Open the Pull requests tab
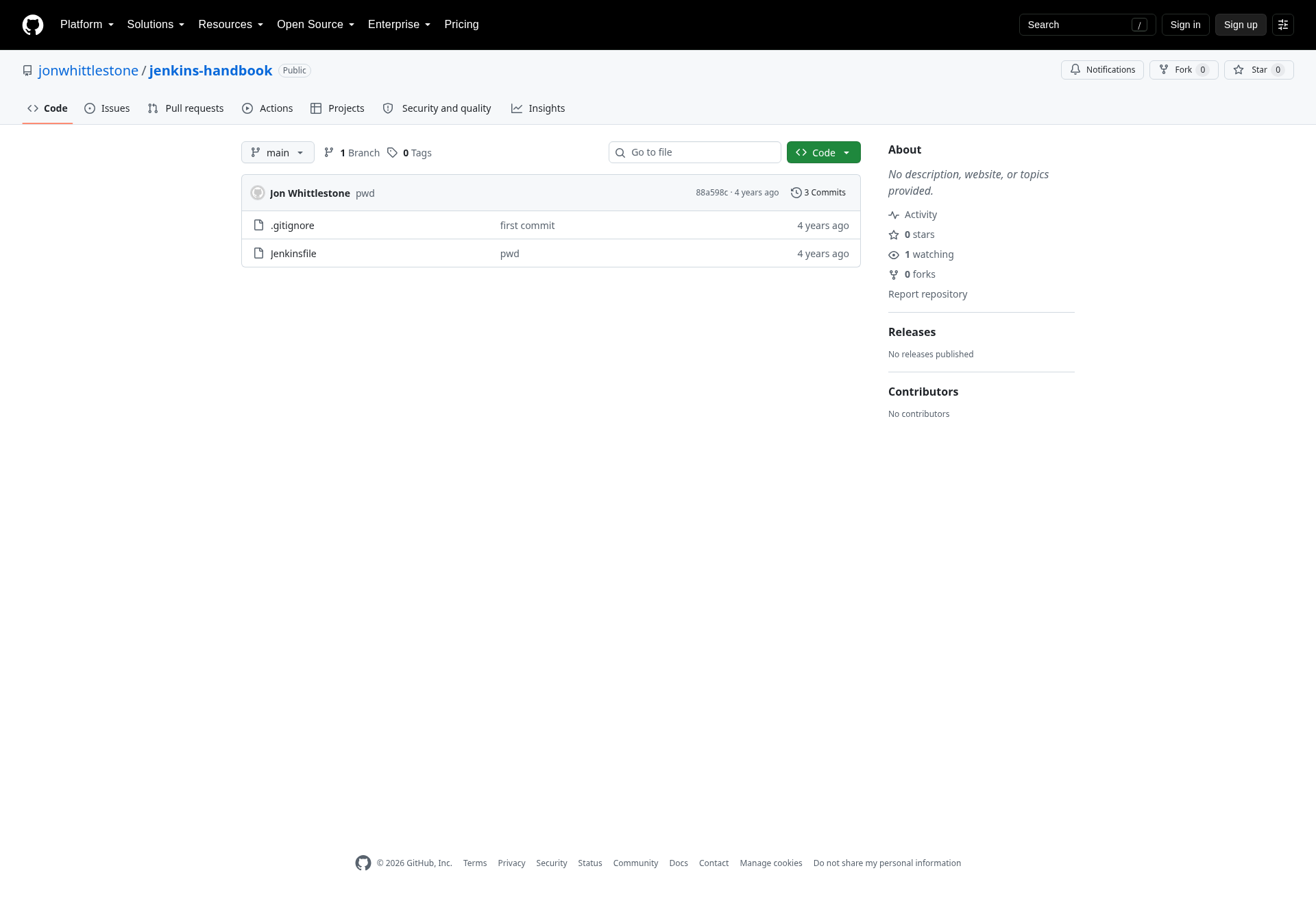The height and width of the screenshot is (899, 1316). coord(186,108)
